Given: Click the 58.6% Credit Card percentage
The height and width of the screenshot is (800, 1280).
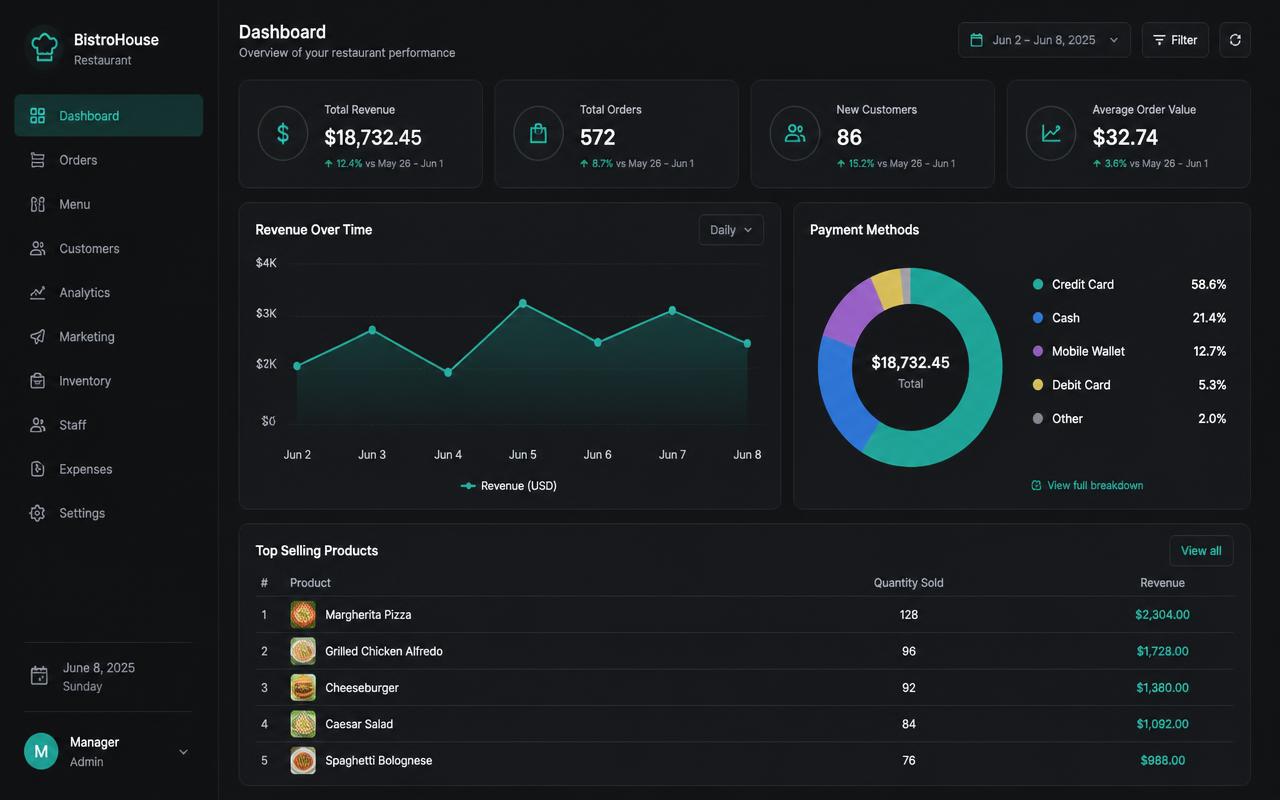Looking at the screenshot, I should (1208, 285).
